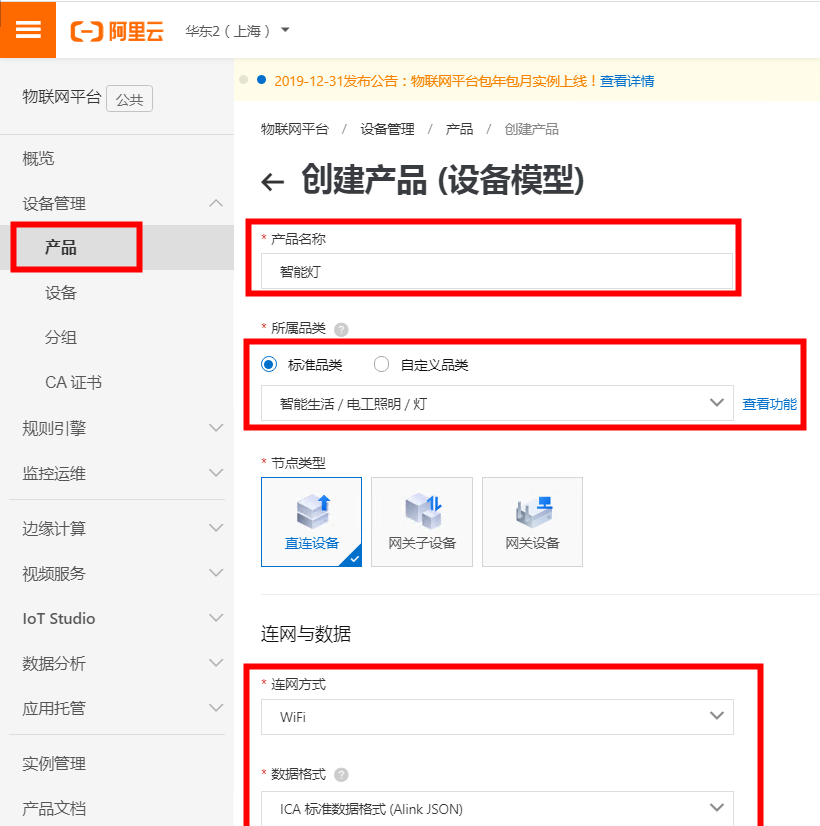Open the 查看功能 link
This screenshot has width=820, height=826.
769,404
